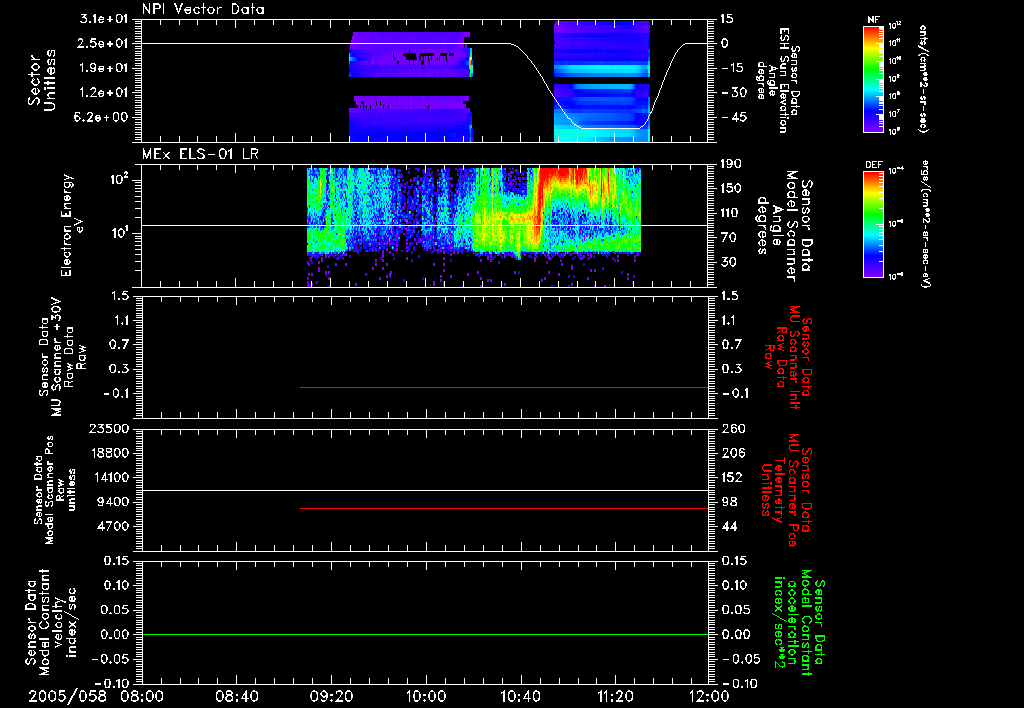Click the DEF rainbow color bar
Screen dimensions: 1024x708
click(x=874, y=224)
